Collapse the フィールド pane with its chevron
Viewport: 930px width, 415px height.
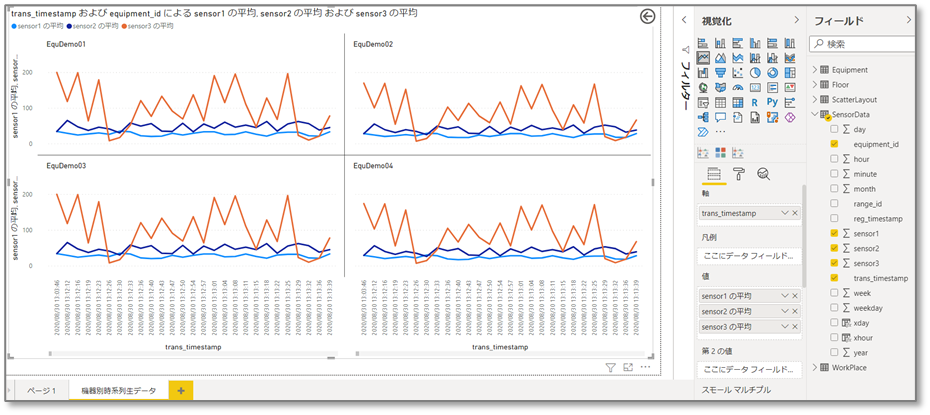(x=909, y=20)
